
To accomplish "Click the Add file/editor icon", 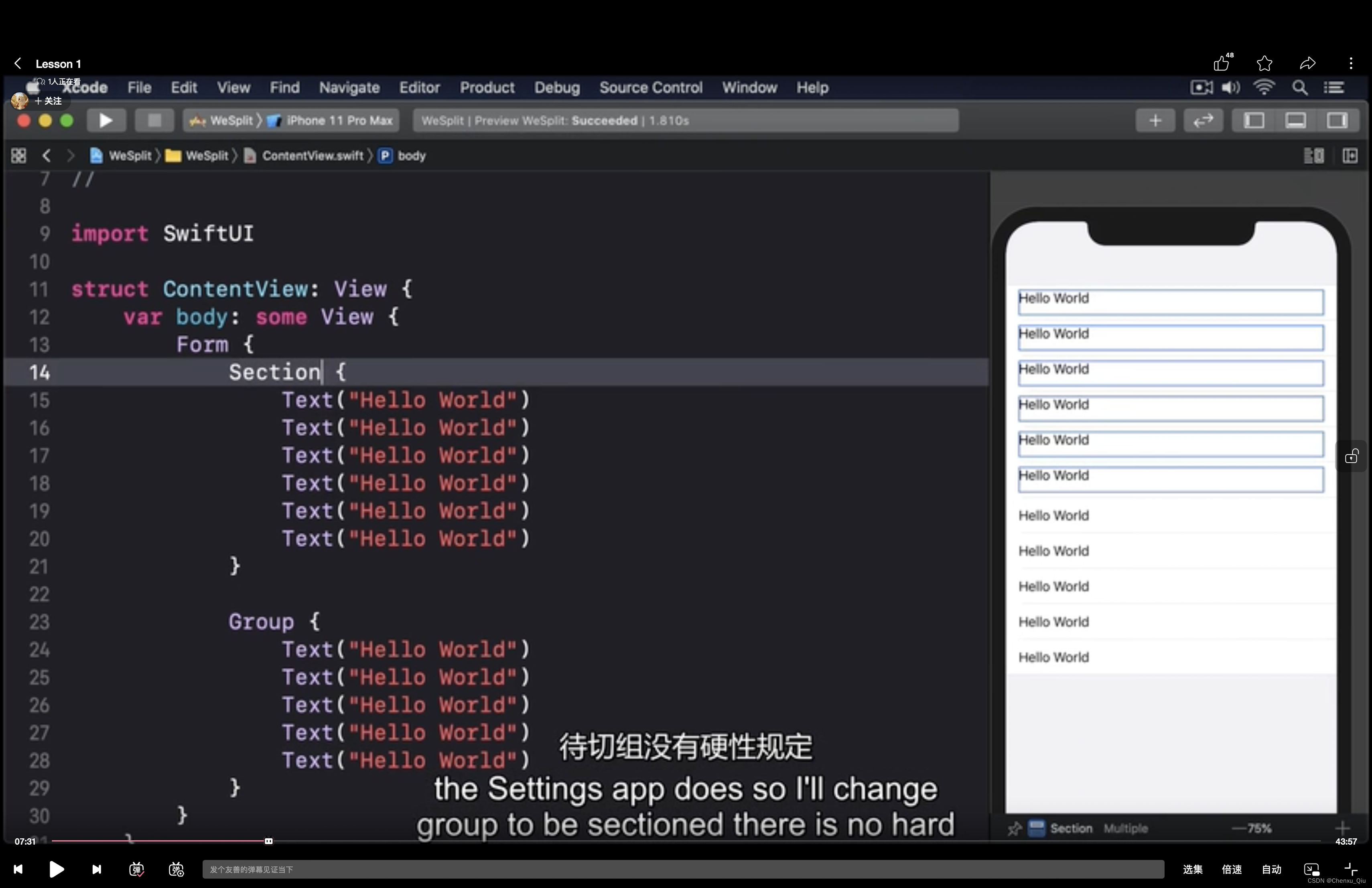I will point(1155,120).
